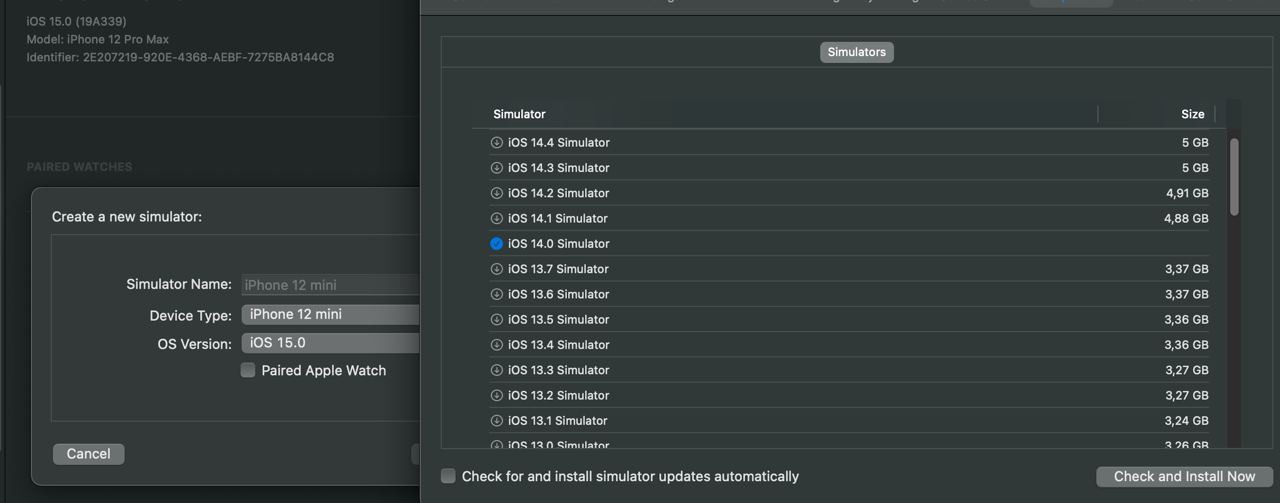Download iOS 13.1 Simulator via its arrow icon
This screenshot has height=503, width=1280.
tap(496, 420)
